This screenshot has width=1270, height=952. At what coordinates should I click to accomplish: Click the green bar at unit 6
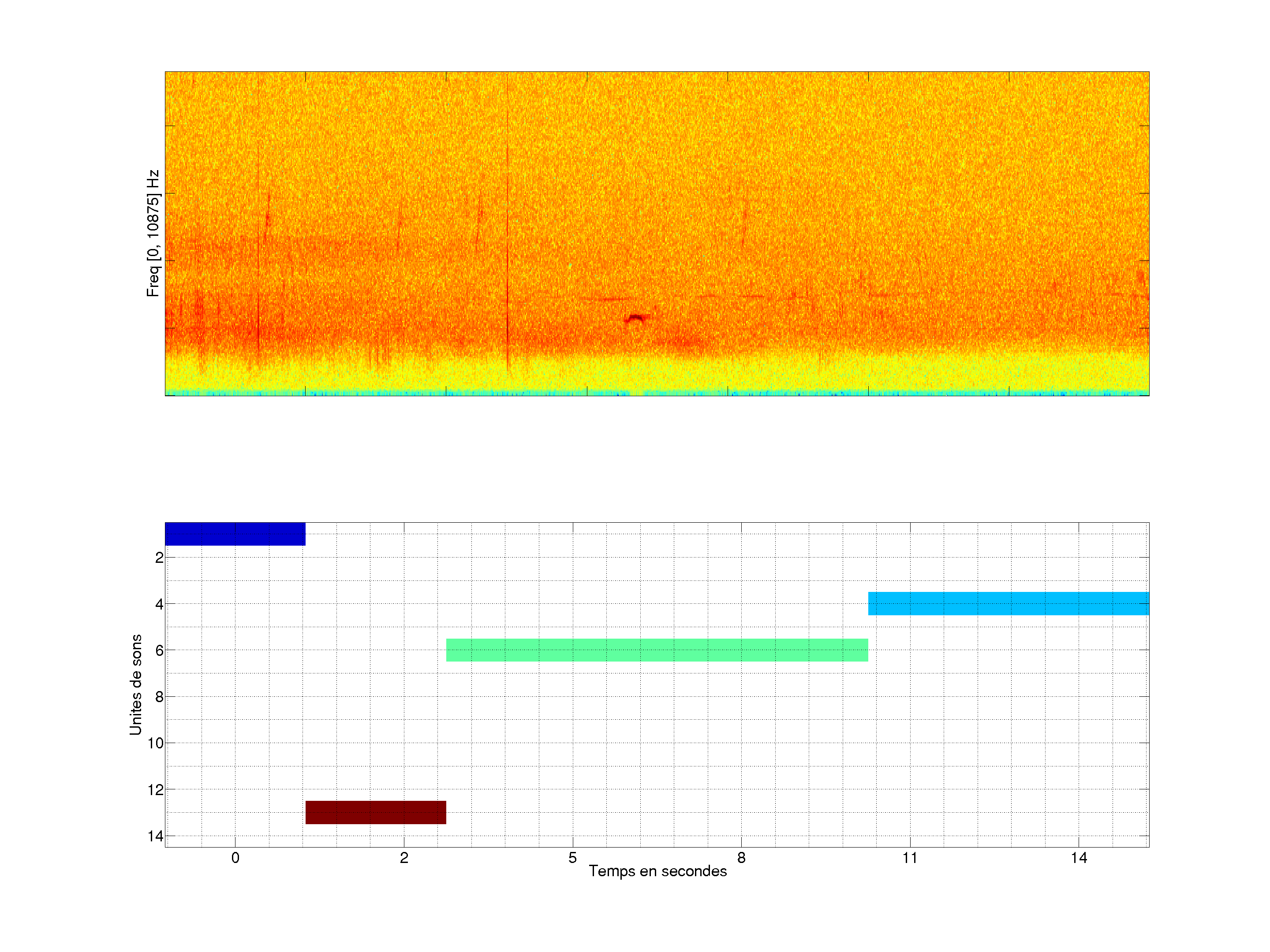click(x=657, y=650)
